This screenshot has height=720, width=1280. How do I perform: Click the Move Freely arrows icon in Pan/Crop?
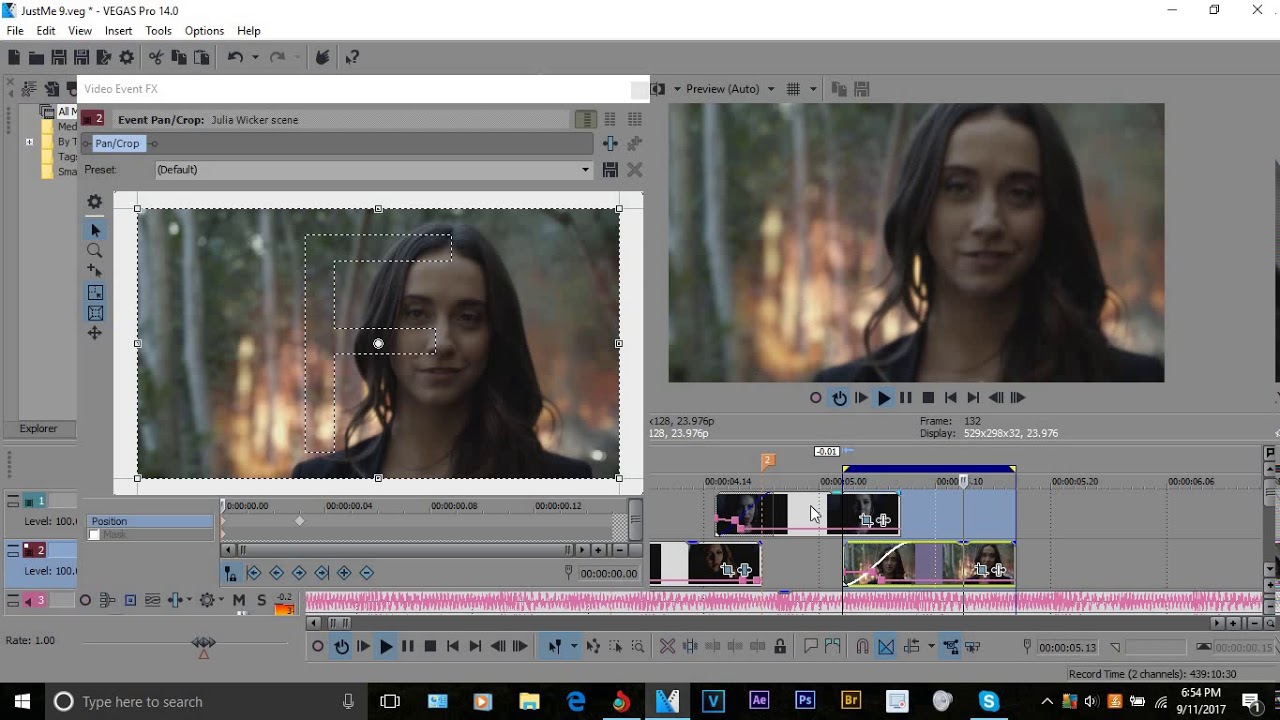[x=95, y=333]
